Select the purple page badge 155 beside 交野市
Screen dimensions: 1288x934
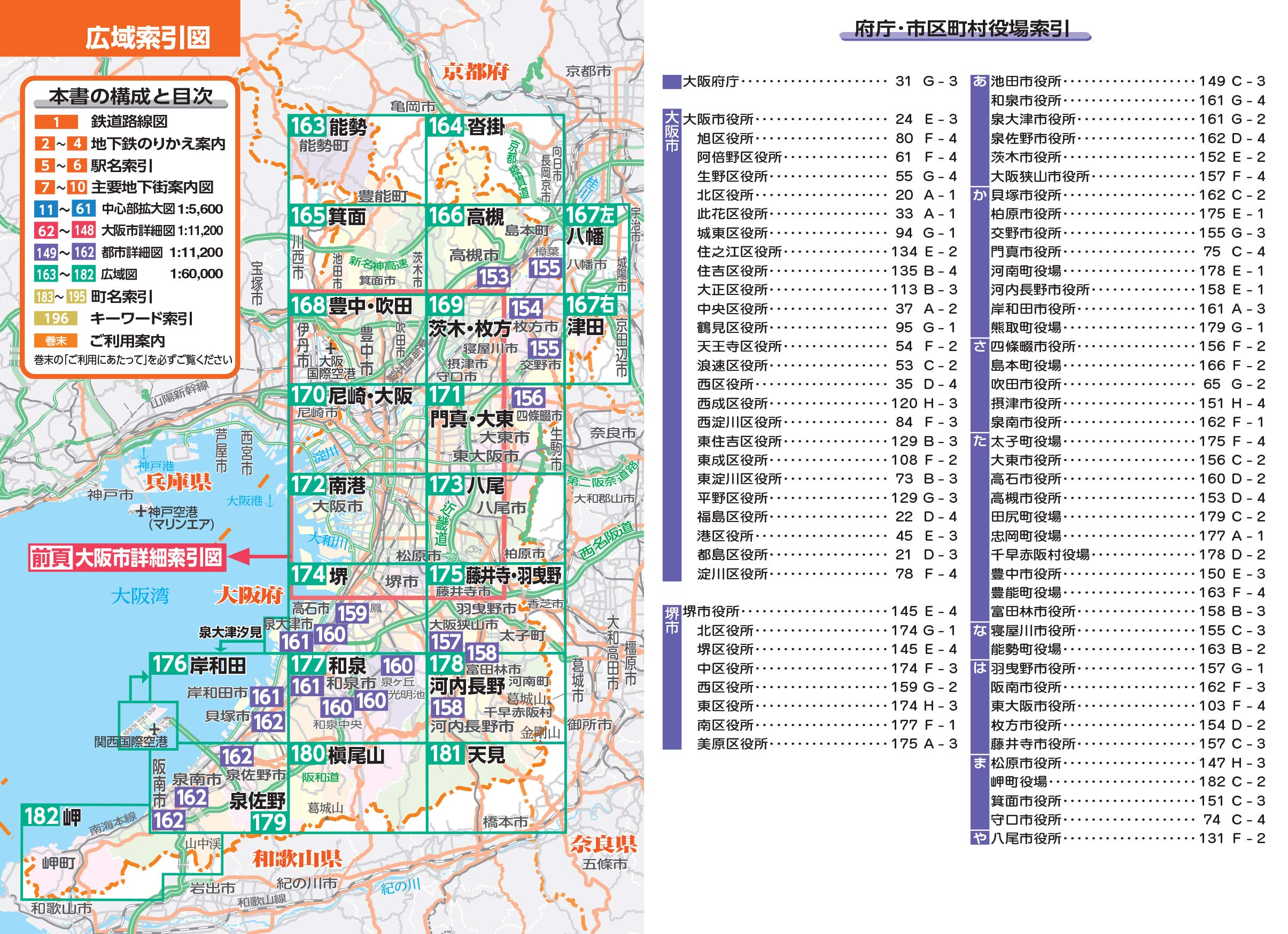point(544,351)
